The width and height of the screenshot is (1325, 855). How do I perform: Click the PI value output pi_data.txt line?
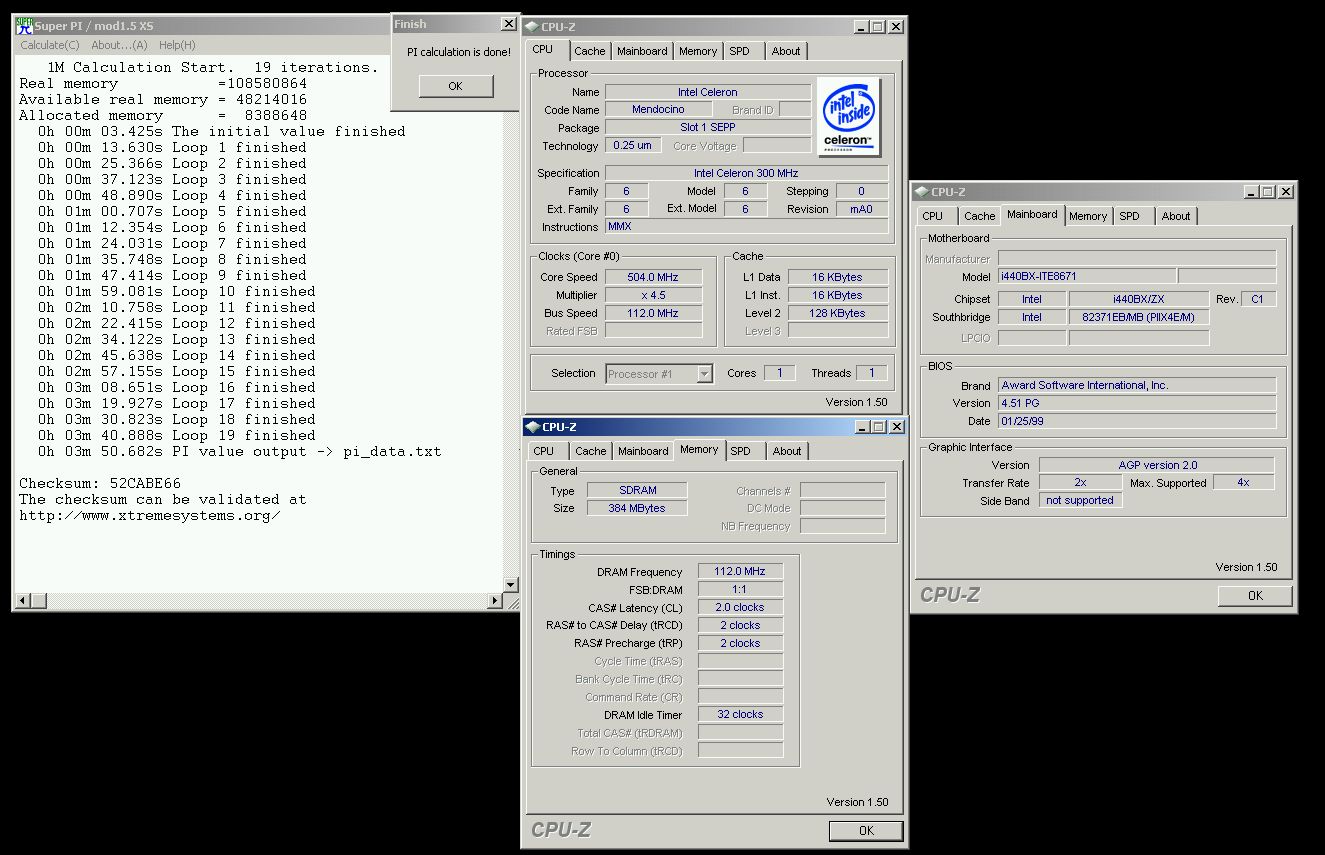[x=240, y=451]
